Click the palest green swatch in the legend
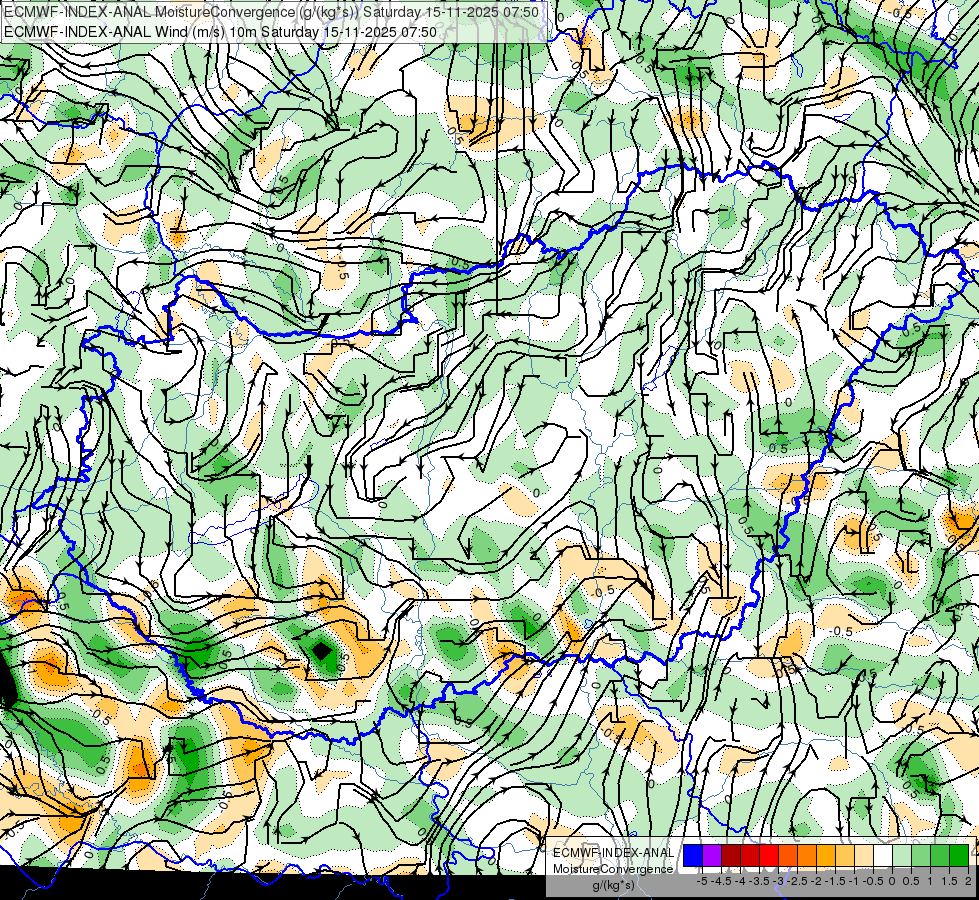Image resolution: width=979 pixels, height=900 pixels. coord(902,856)
